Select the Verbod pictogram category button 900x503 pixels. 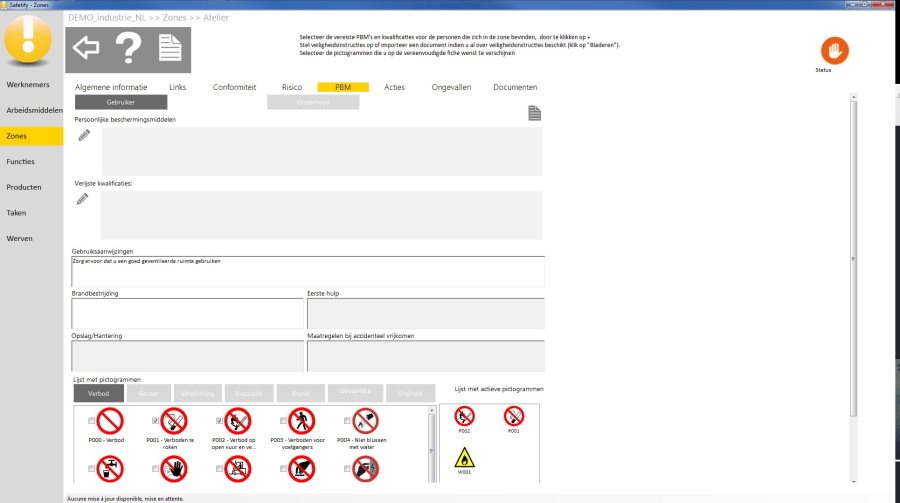(x=98, y=393)
